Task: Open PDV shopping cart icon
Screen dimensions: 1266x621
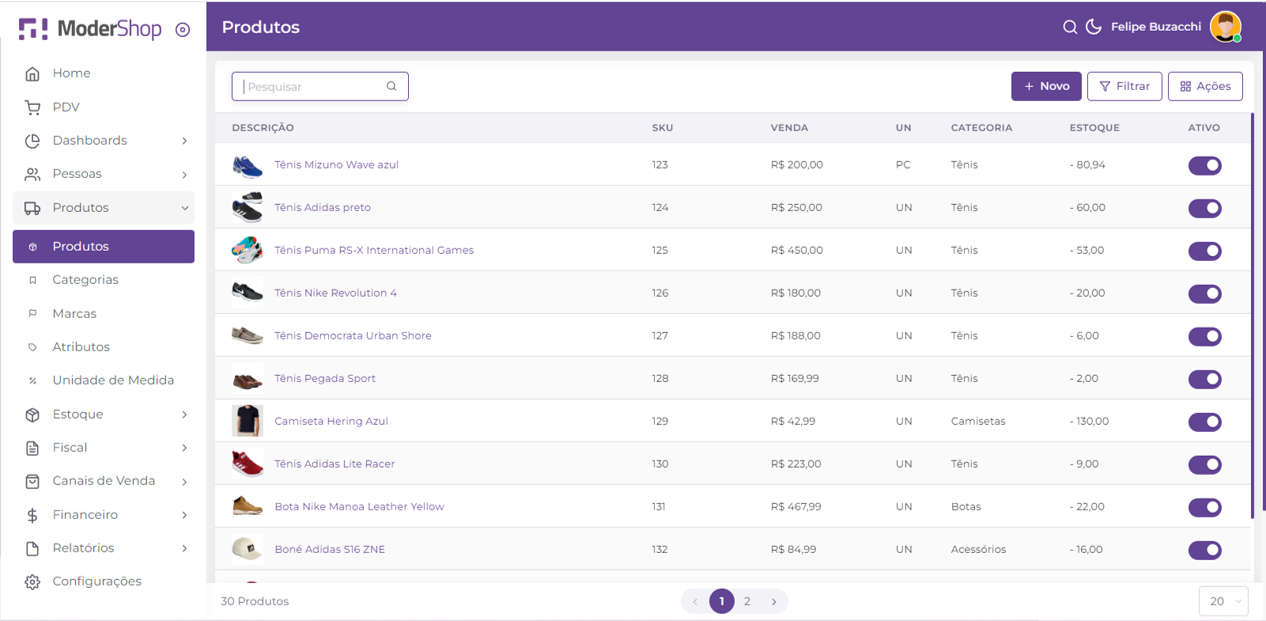Action: coord(33,108)
